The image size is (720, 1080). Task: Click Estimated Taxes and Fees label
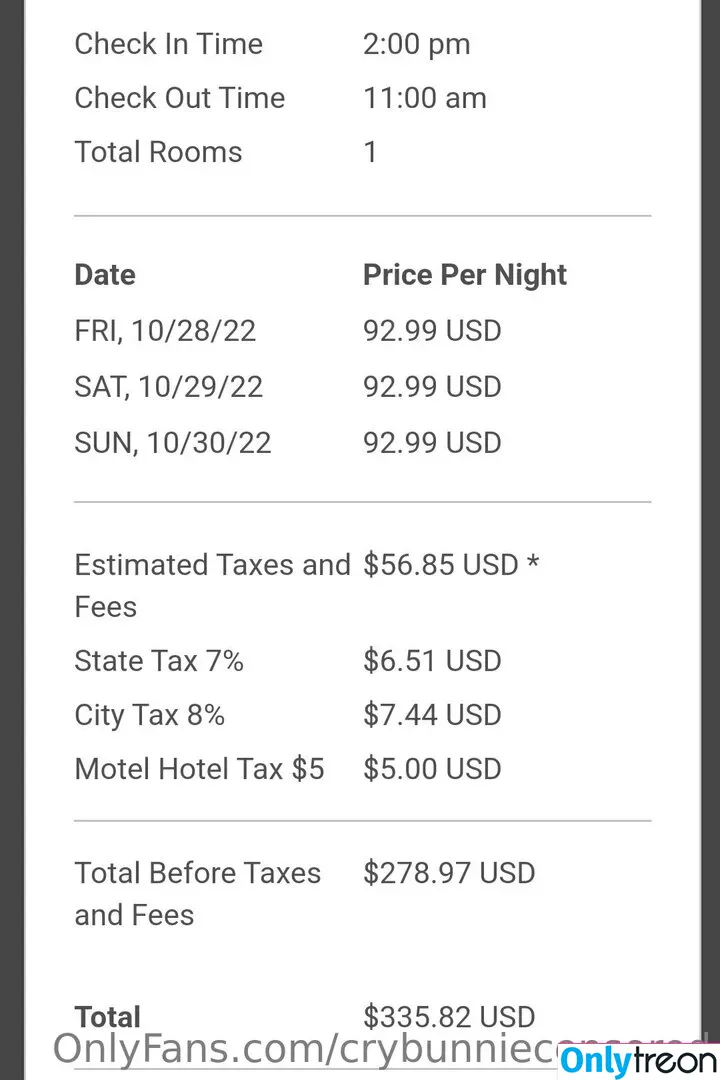point(213,585)
